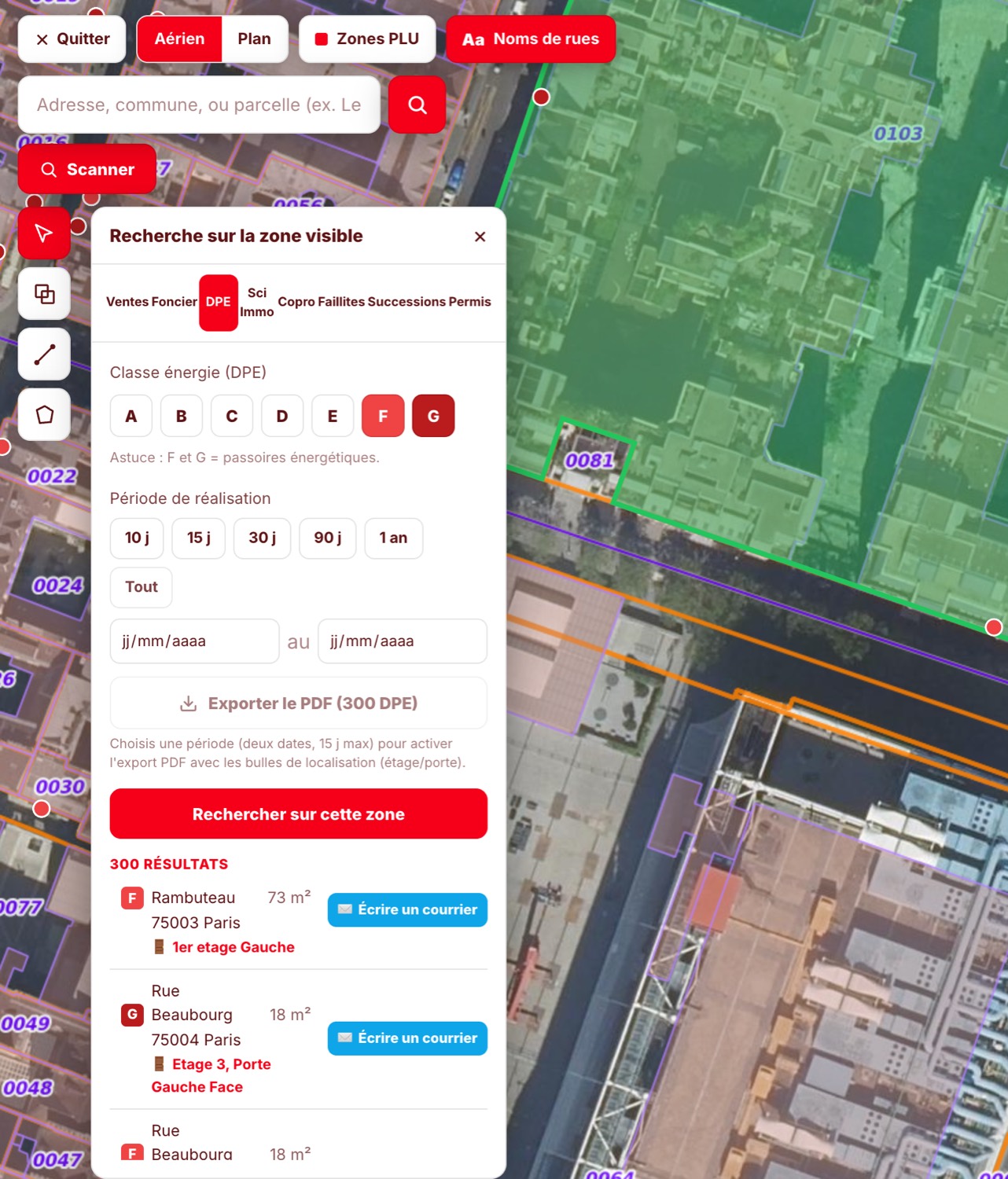Select the overlapping squares multi-select tool
The height and width of the screenshot is (1179, 1008).
tap(44, 294)
